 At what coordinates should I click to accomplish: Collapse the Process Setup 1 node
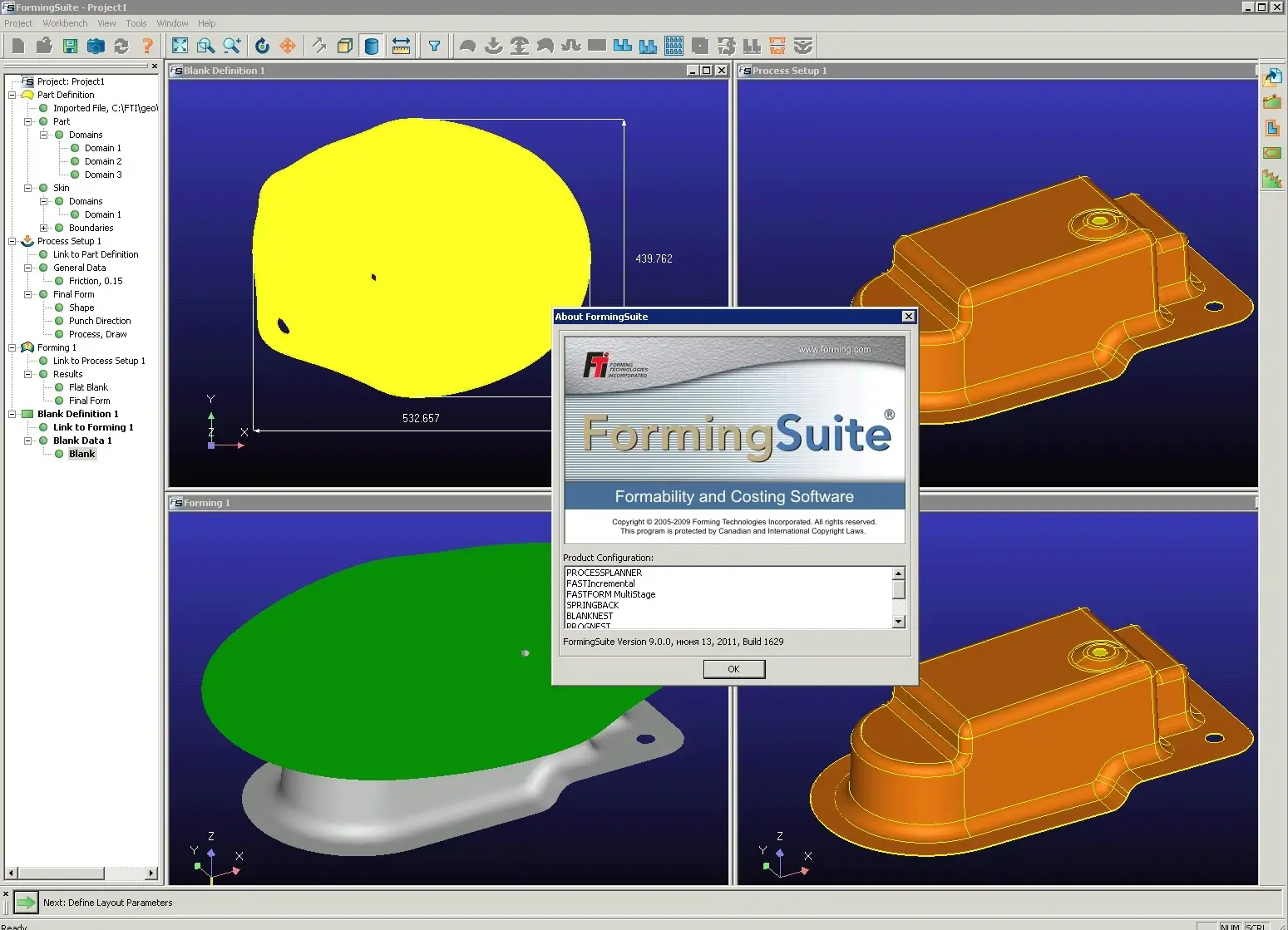pos(12,241)
